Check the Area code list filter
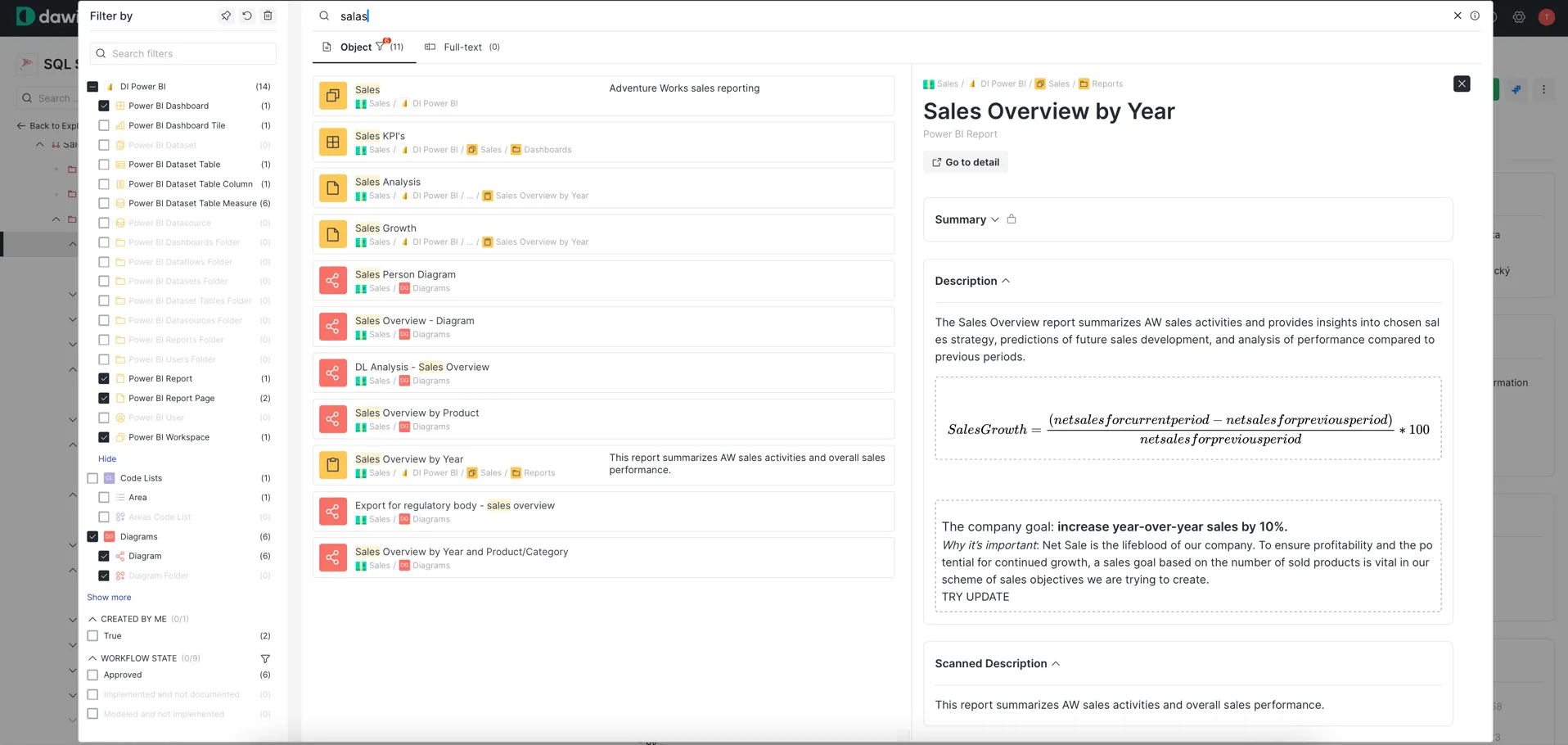The height and width of the screenshot is (745, 1568). tap(104, 498)
